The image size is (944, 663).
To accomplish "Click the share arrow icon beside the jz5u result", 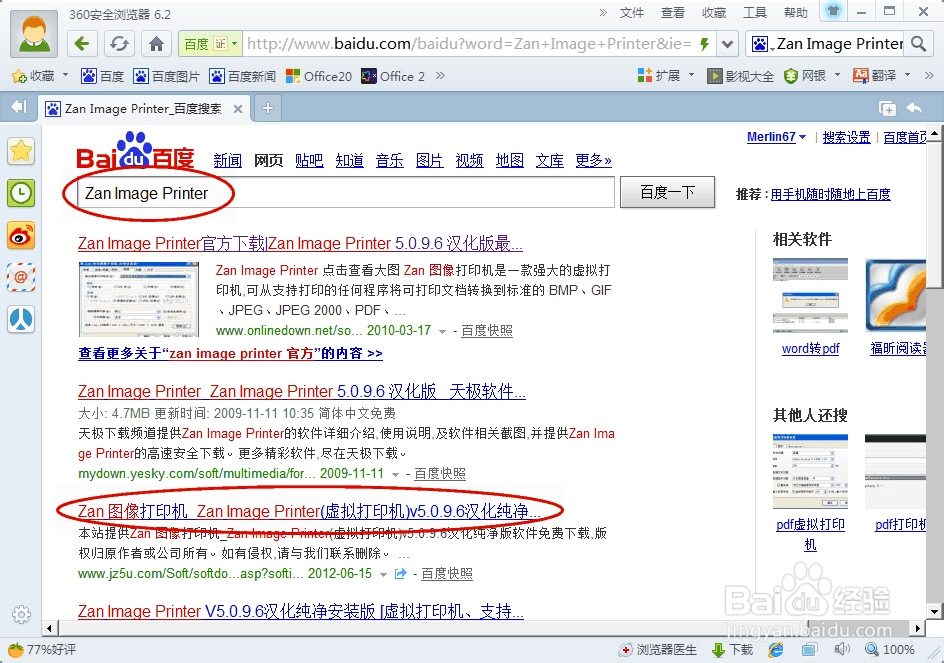I will pos(400,574).
